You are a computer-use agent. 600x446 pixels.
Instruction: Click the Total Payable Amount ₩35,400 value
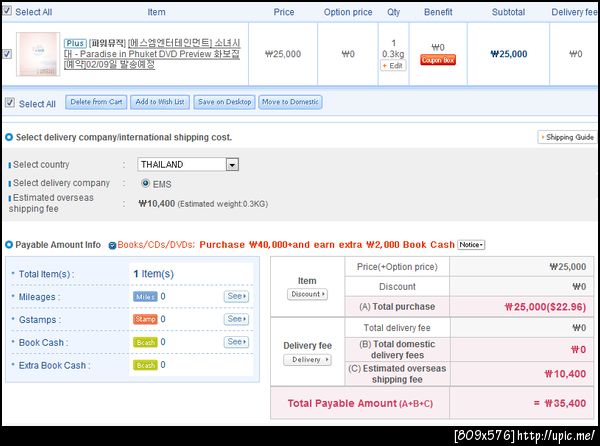point(565,404)
